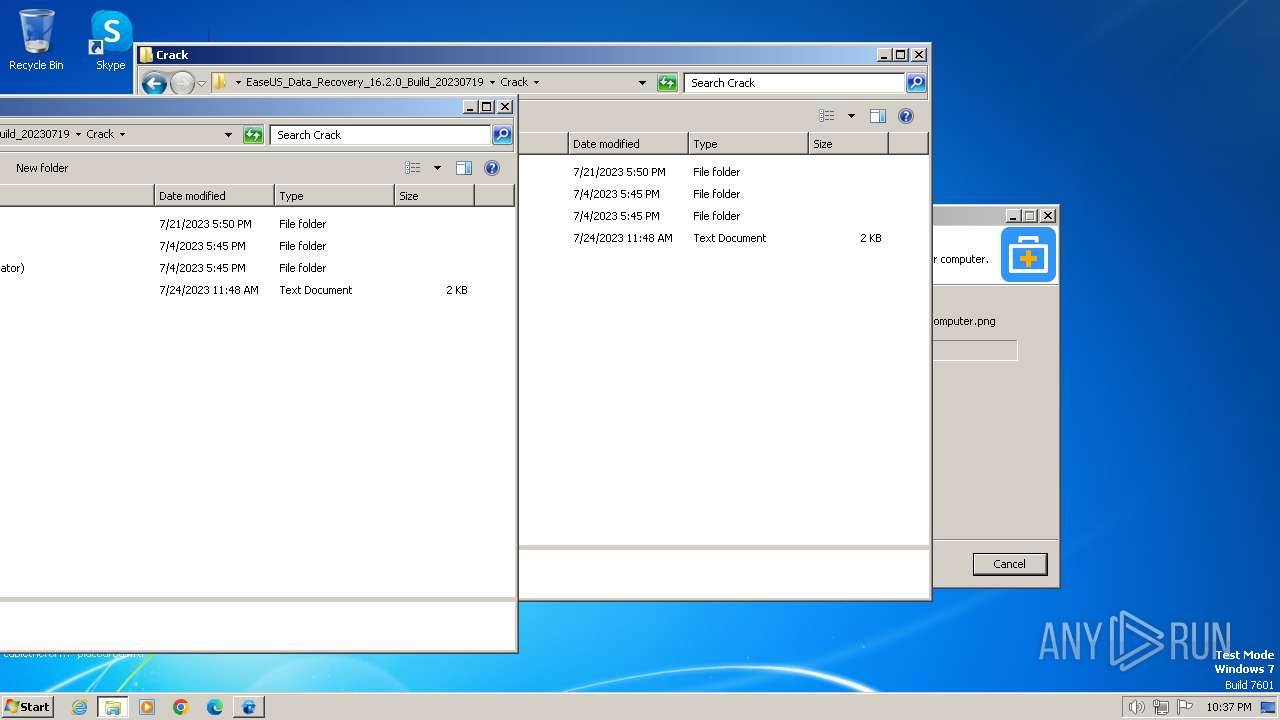Click the EaseUS toolbox icon in dialog
Image resolution: width=1280 pixels, height=720 pixels.
click(x=1028, y=254)
